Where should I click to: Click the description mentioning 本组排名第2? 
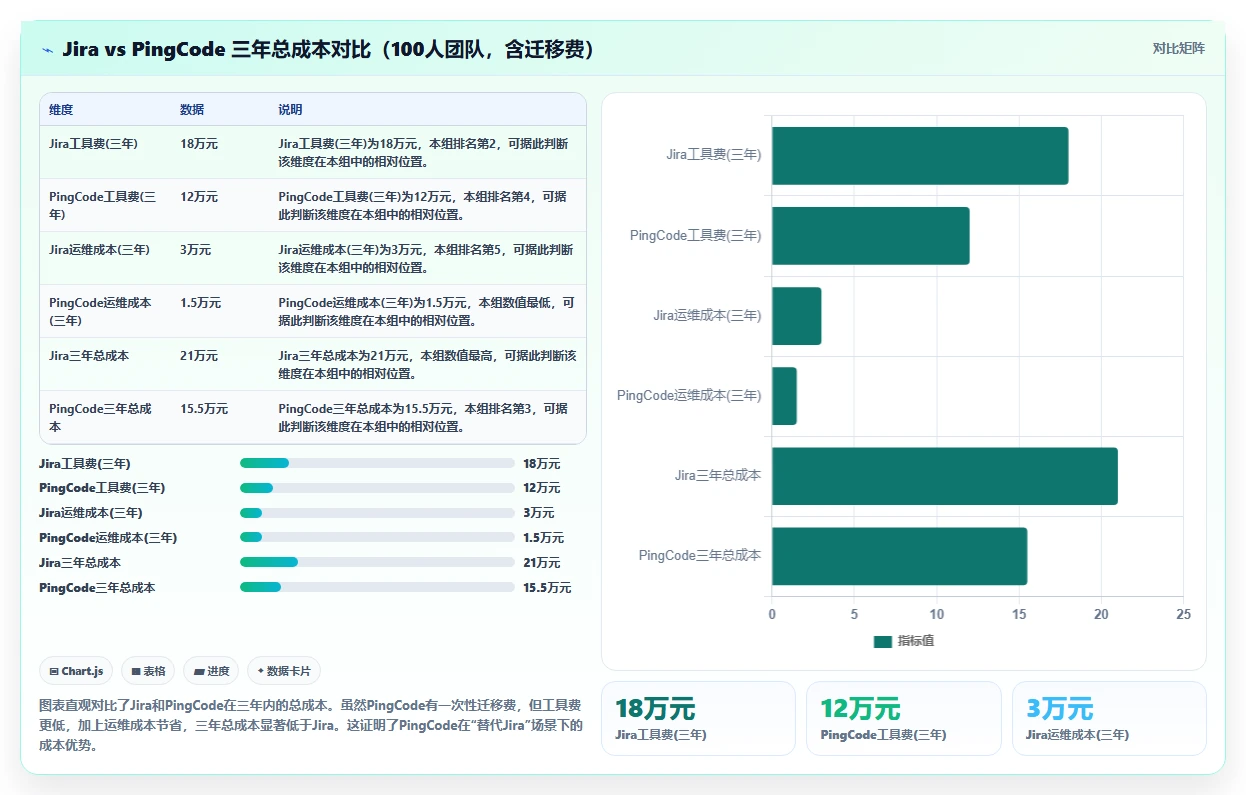click(424, 153)
